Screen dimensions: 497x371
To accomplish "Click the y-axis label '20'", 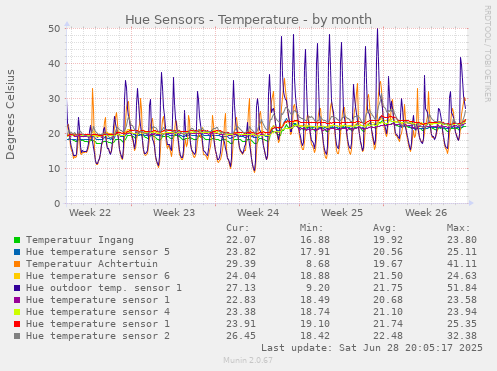I will pos(54,134).
